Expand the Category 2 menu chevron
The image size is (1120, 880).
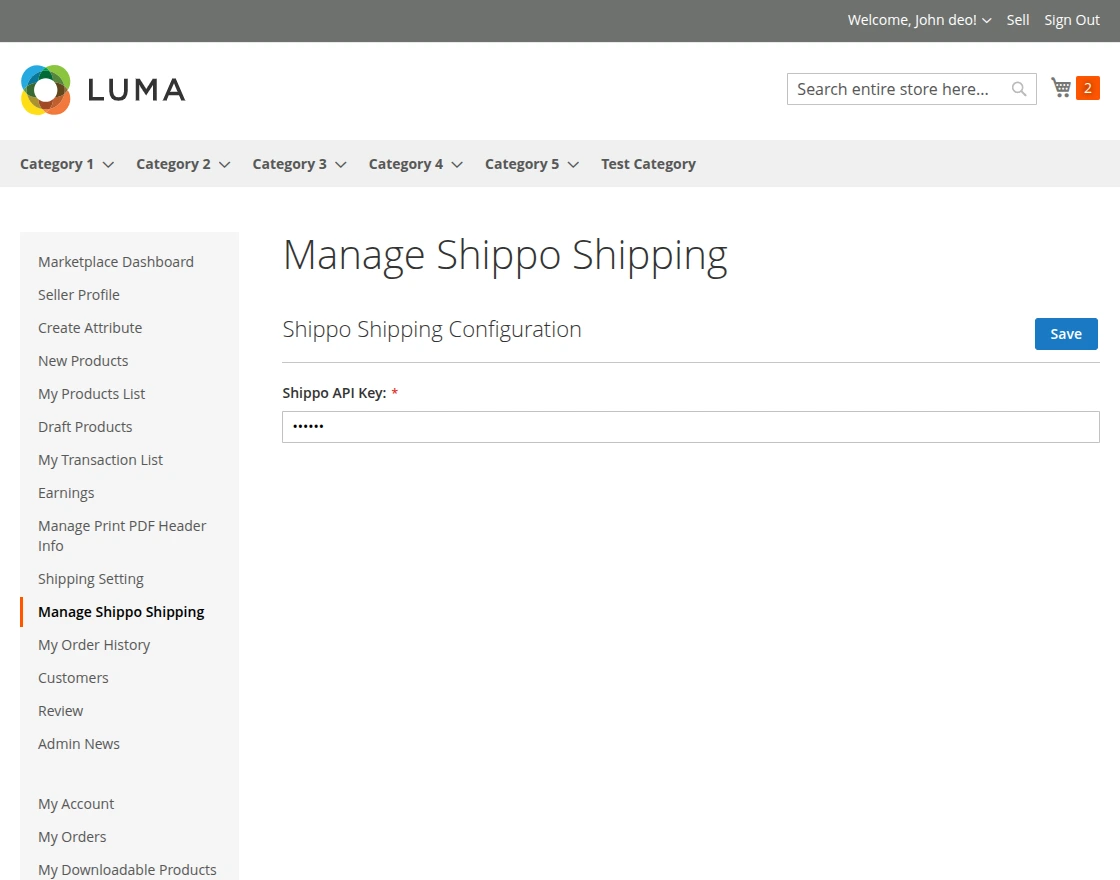click(225, 164)
